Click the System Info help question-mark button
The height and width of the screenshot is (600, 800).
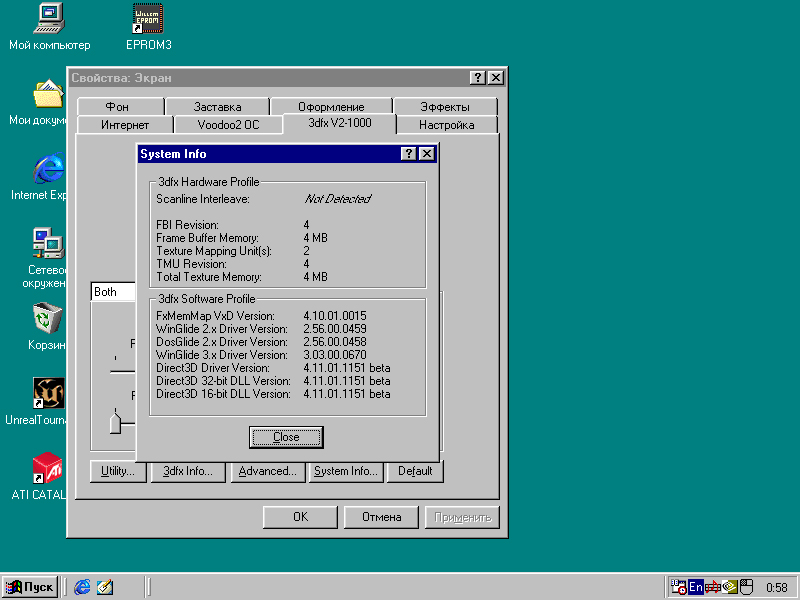[x=409, y=154]
